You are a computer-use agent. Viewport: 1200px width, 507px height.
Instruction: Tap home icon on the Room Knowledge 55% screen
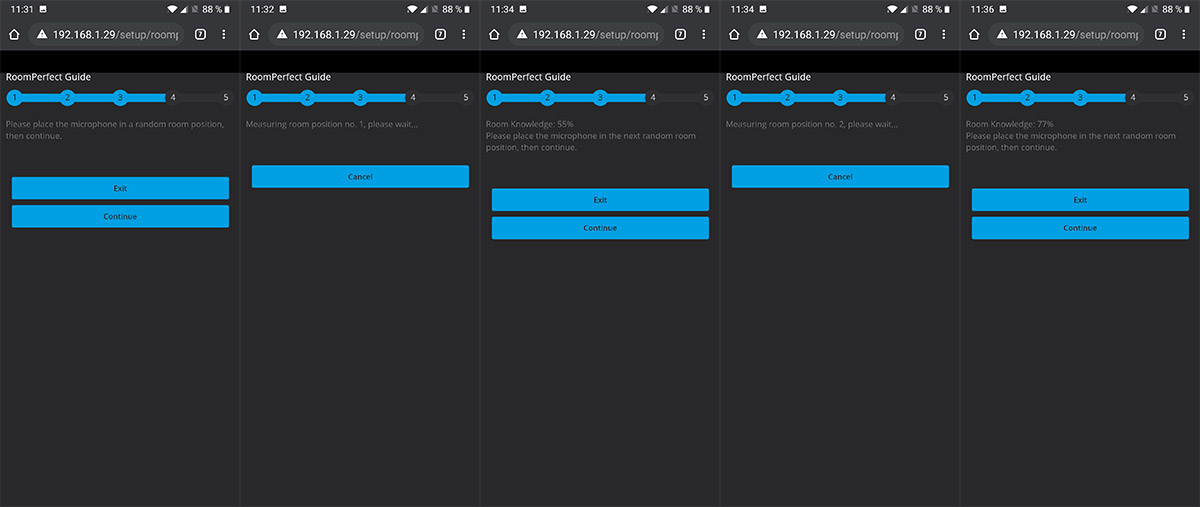494,34
